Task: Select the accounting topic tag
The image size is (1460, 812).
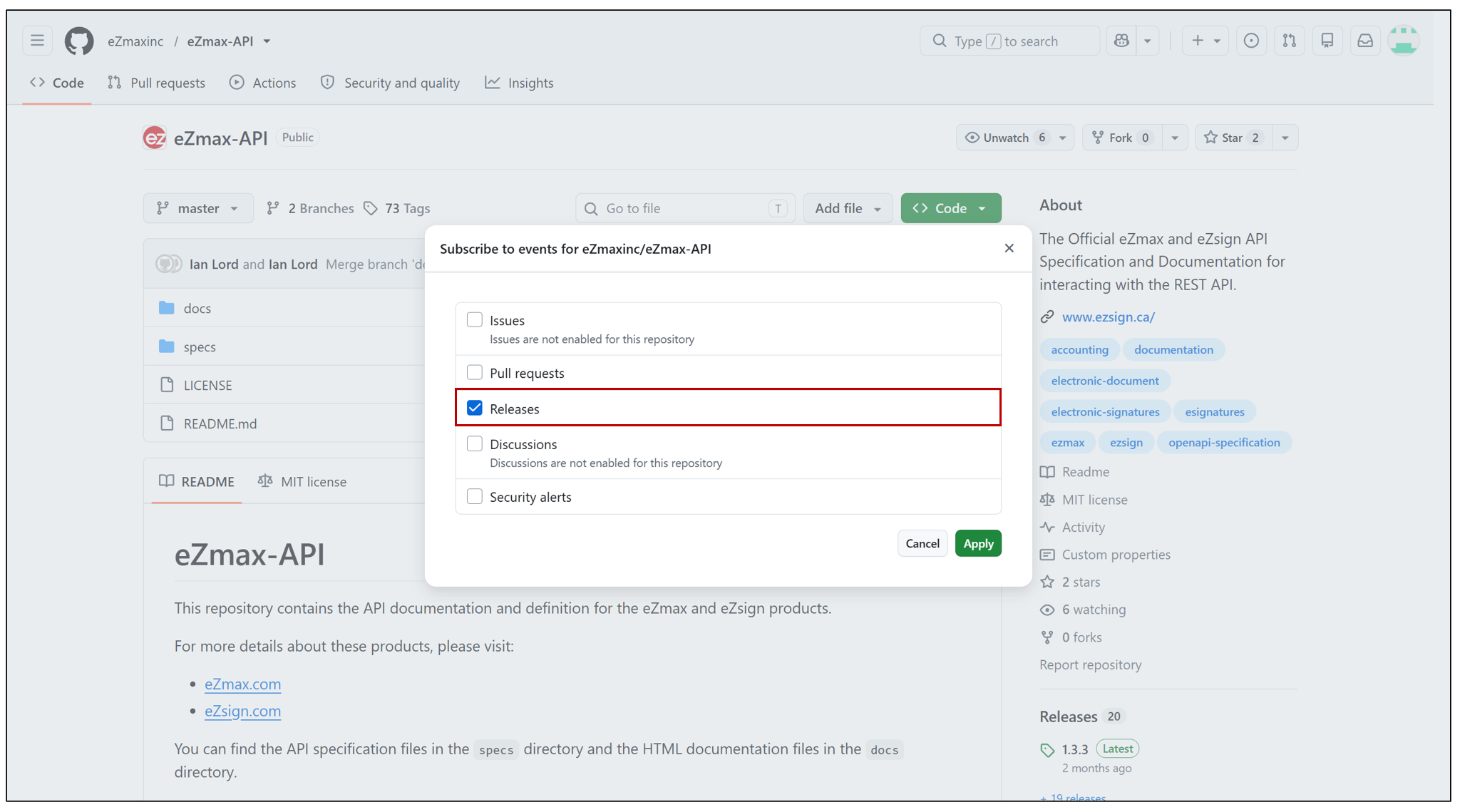Action: (x=1079, y=349)
